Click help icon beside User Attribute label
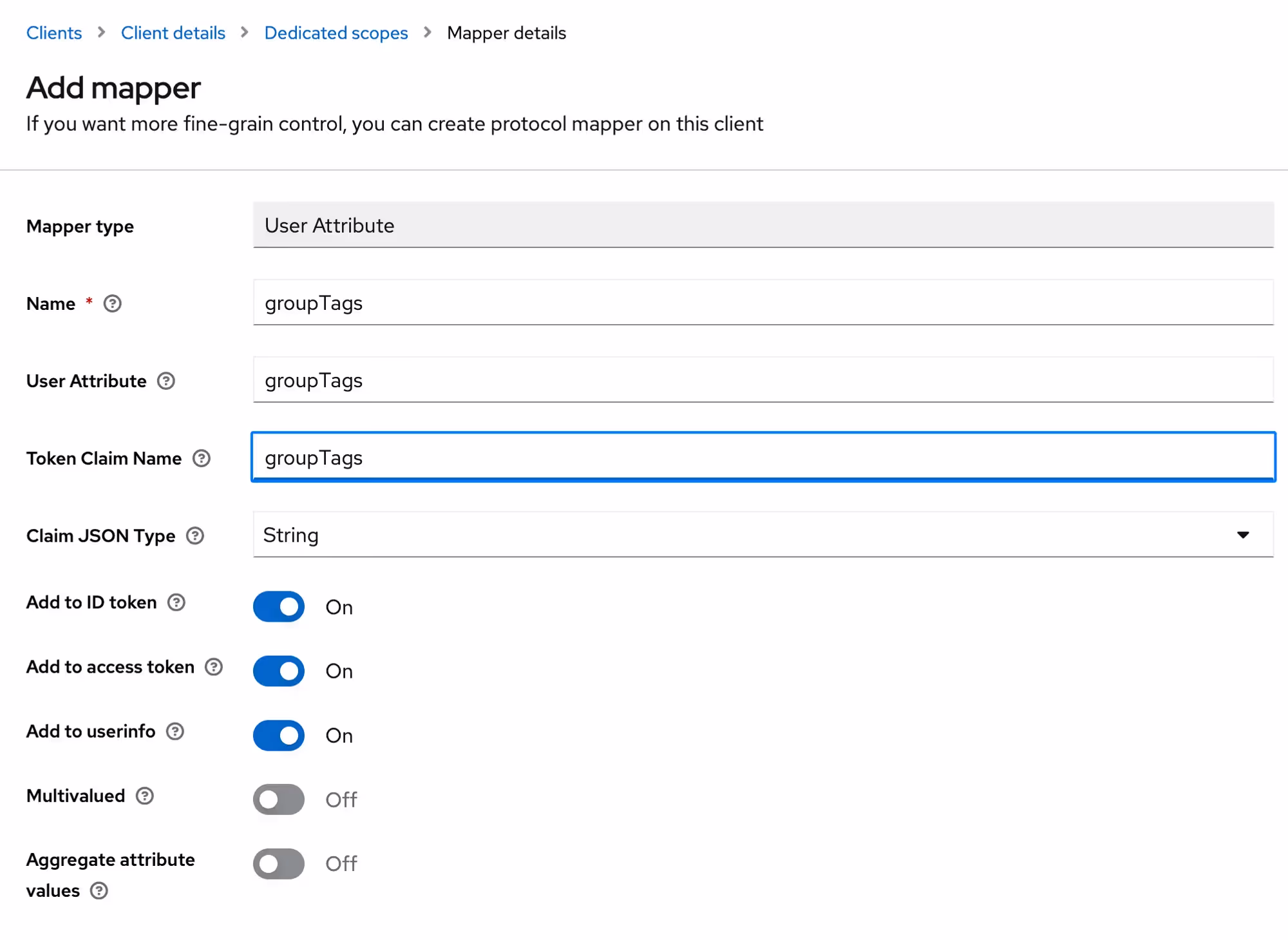 click(x=166, y=381)
